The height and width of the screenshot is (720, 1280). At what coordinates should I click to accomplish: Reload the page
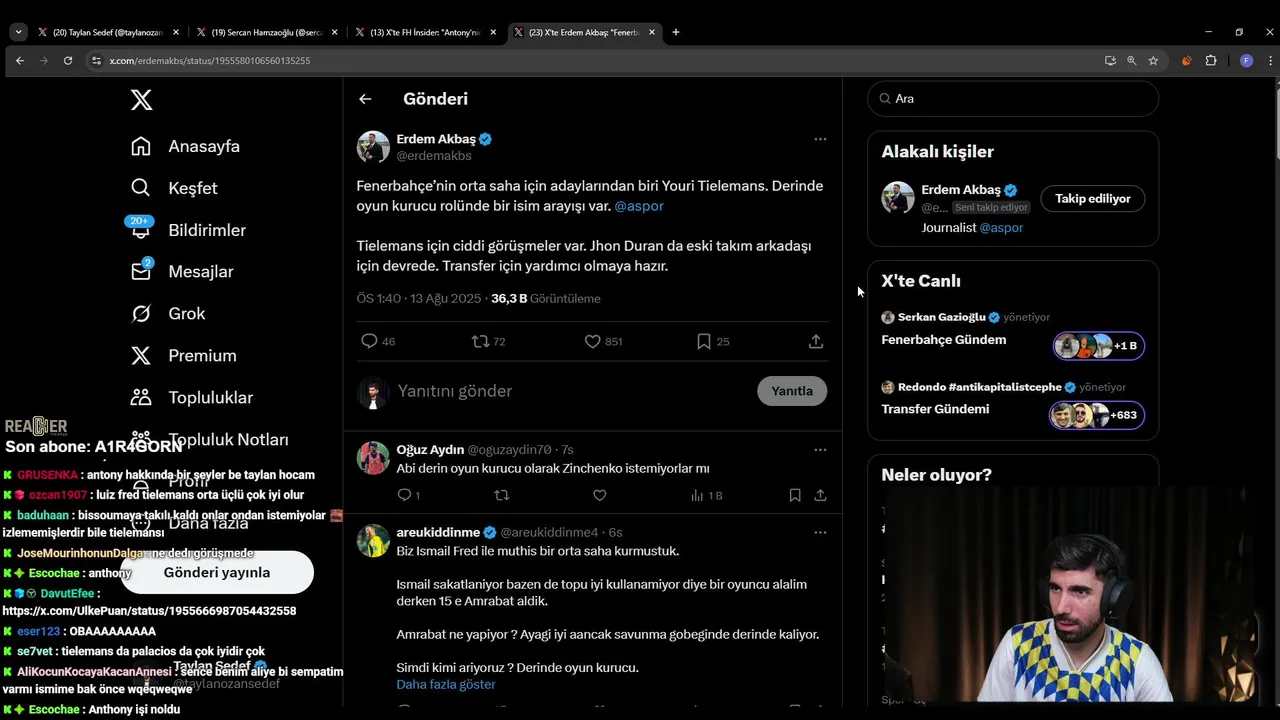tap(67, 61)
